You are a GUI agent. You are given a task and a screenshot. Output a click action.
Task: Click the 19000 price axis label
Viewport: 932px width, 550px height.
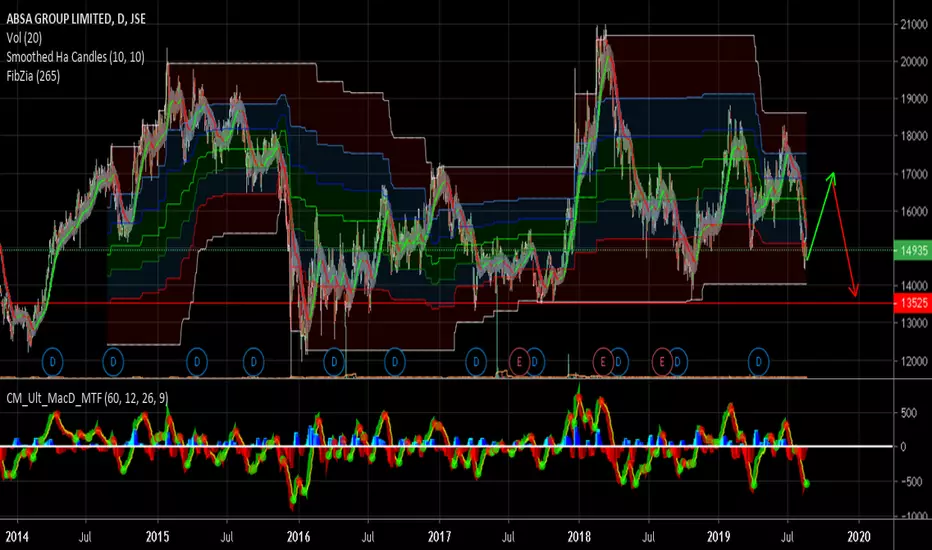[x=914, y=99]
